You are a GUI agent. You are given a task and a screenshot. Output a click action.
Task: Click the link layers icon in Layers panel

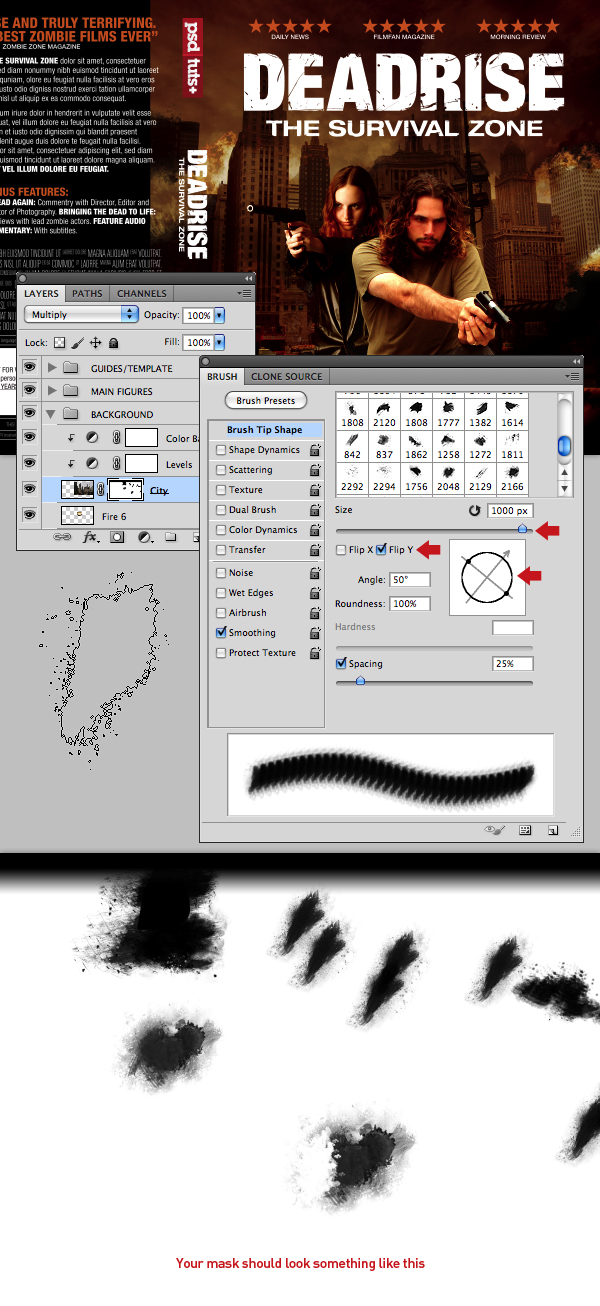click(x=62, y=537)
